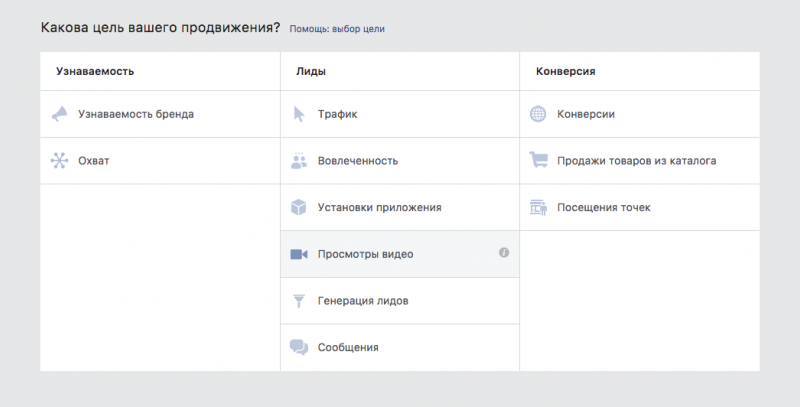This screenshot has height=407, width=800.
Task: Click the cube icon for Установки приложения
Action: 298,207
